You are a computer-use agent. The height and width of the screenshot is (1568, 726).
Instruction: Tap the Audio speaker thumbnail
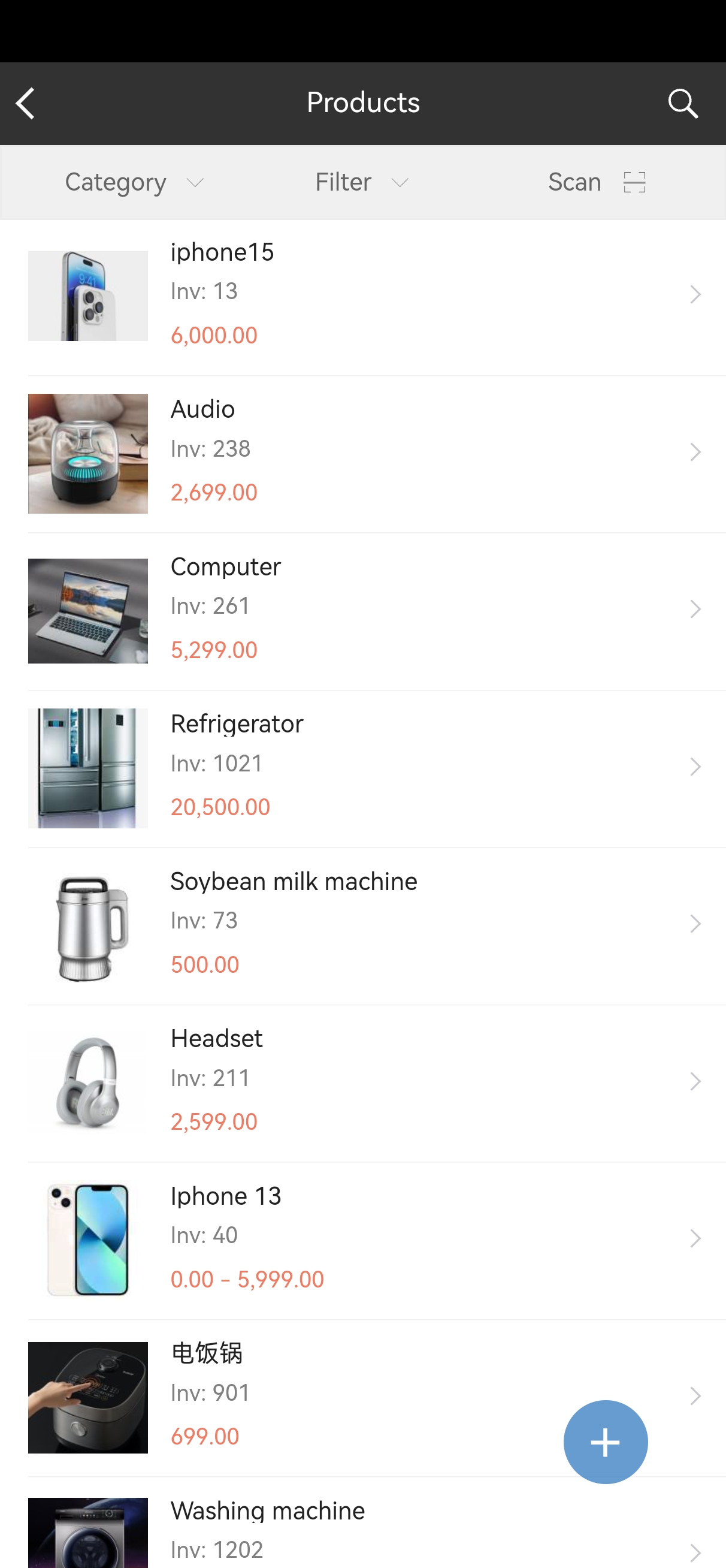87,454
